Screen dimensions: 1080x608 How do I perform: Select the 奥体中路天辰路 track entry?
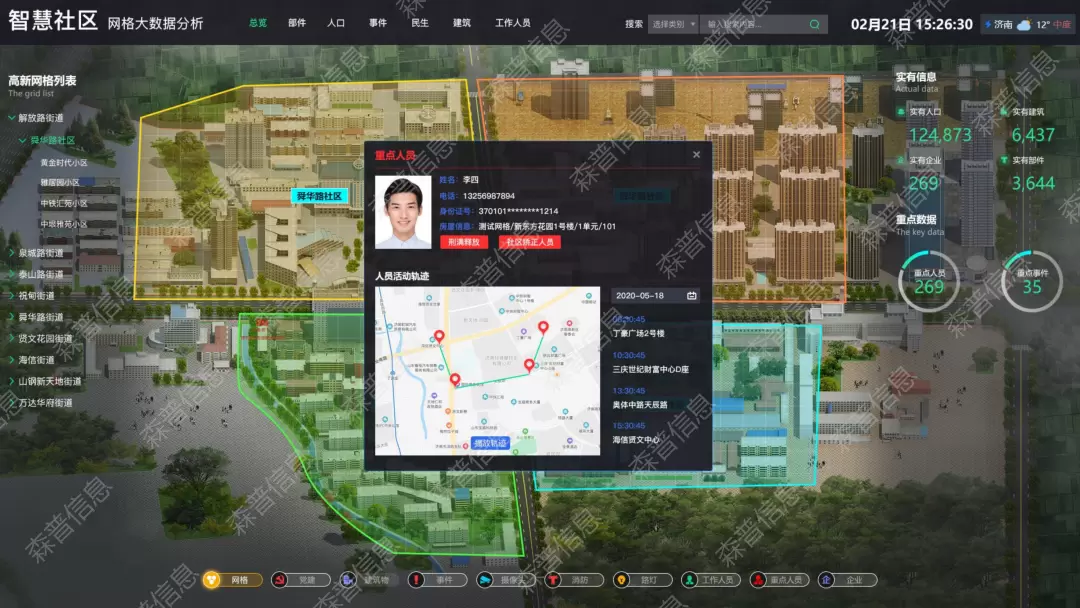tap(640, 405)
